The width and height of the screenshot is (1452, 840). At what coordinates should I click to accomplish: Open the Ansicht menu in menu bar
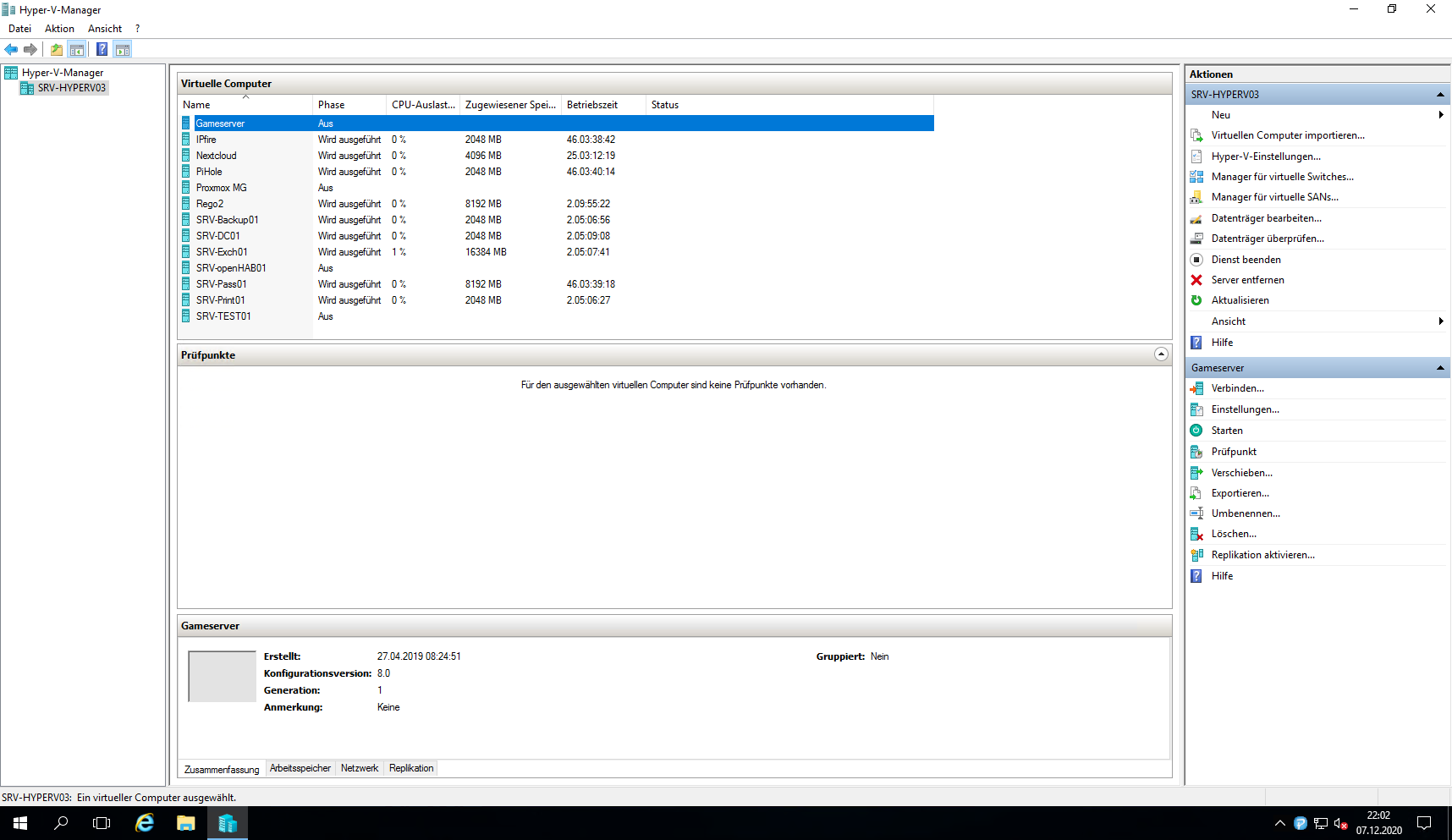click(105, 29)
